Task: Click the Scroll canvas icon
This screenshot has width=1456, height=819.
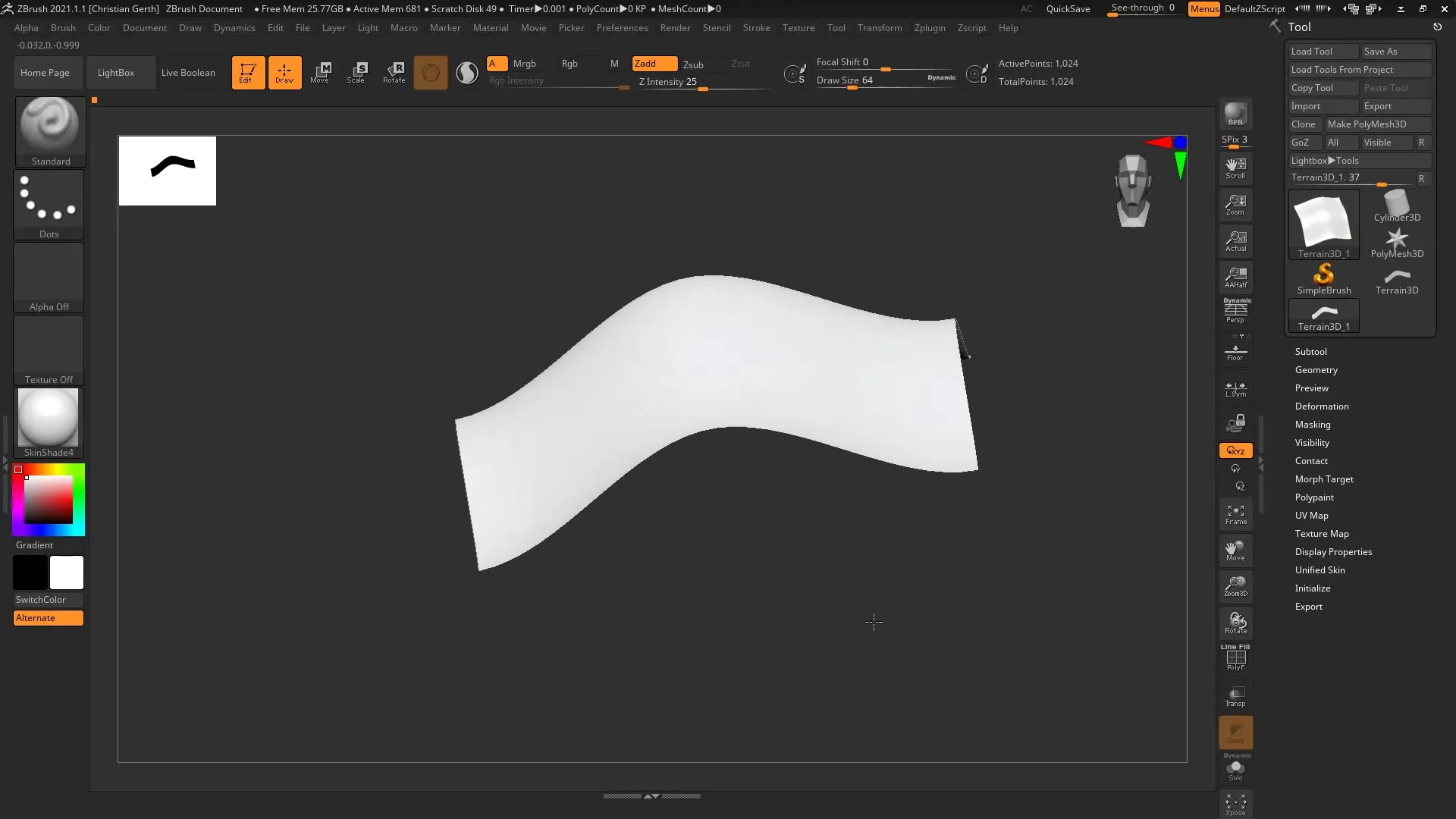Action: tap(1235, 168)
